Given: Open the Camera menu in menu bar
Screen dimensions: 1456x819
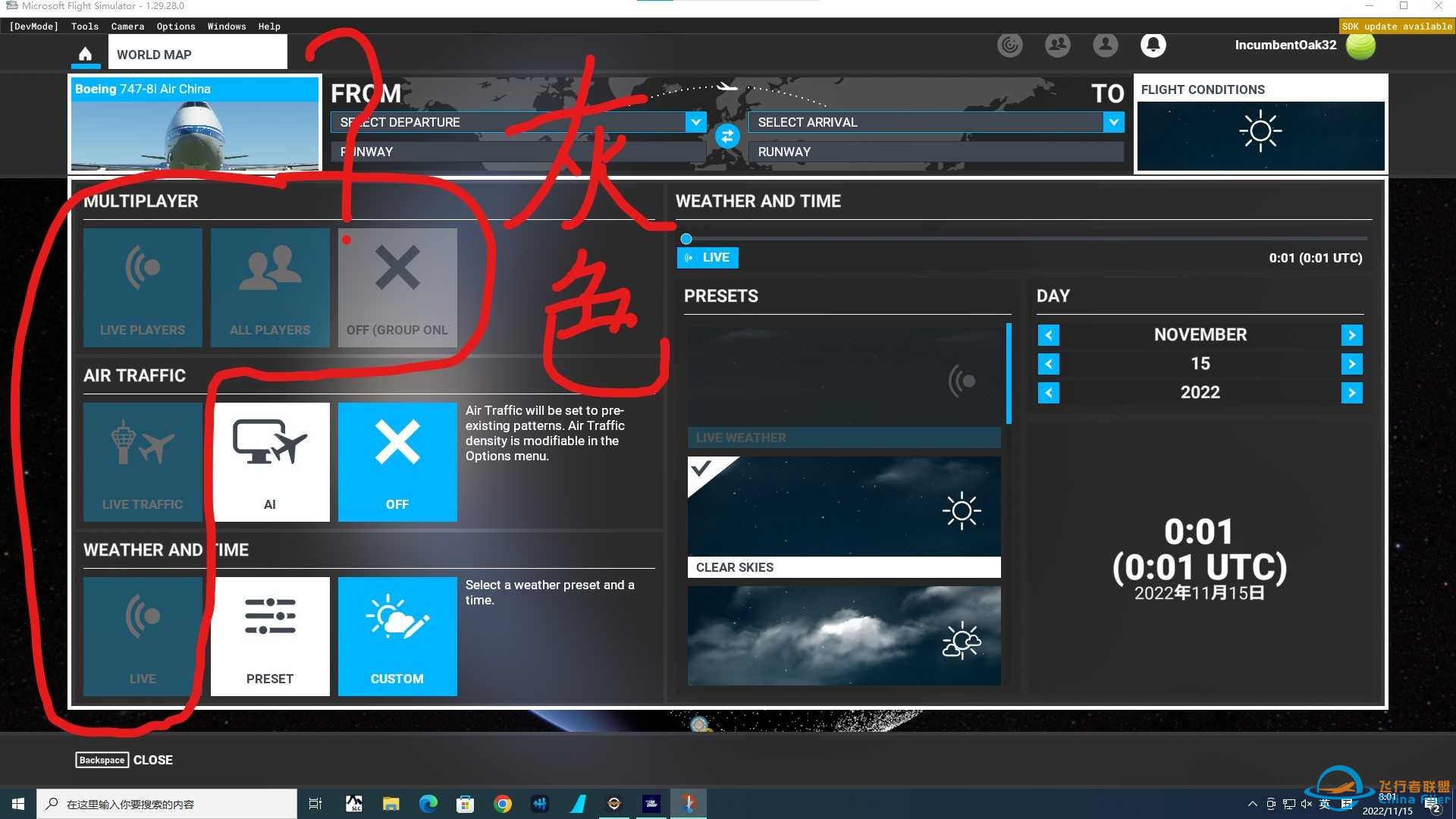Looking at the screenshot, I should point(127,26).
